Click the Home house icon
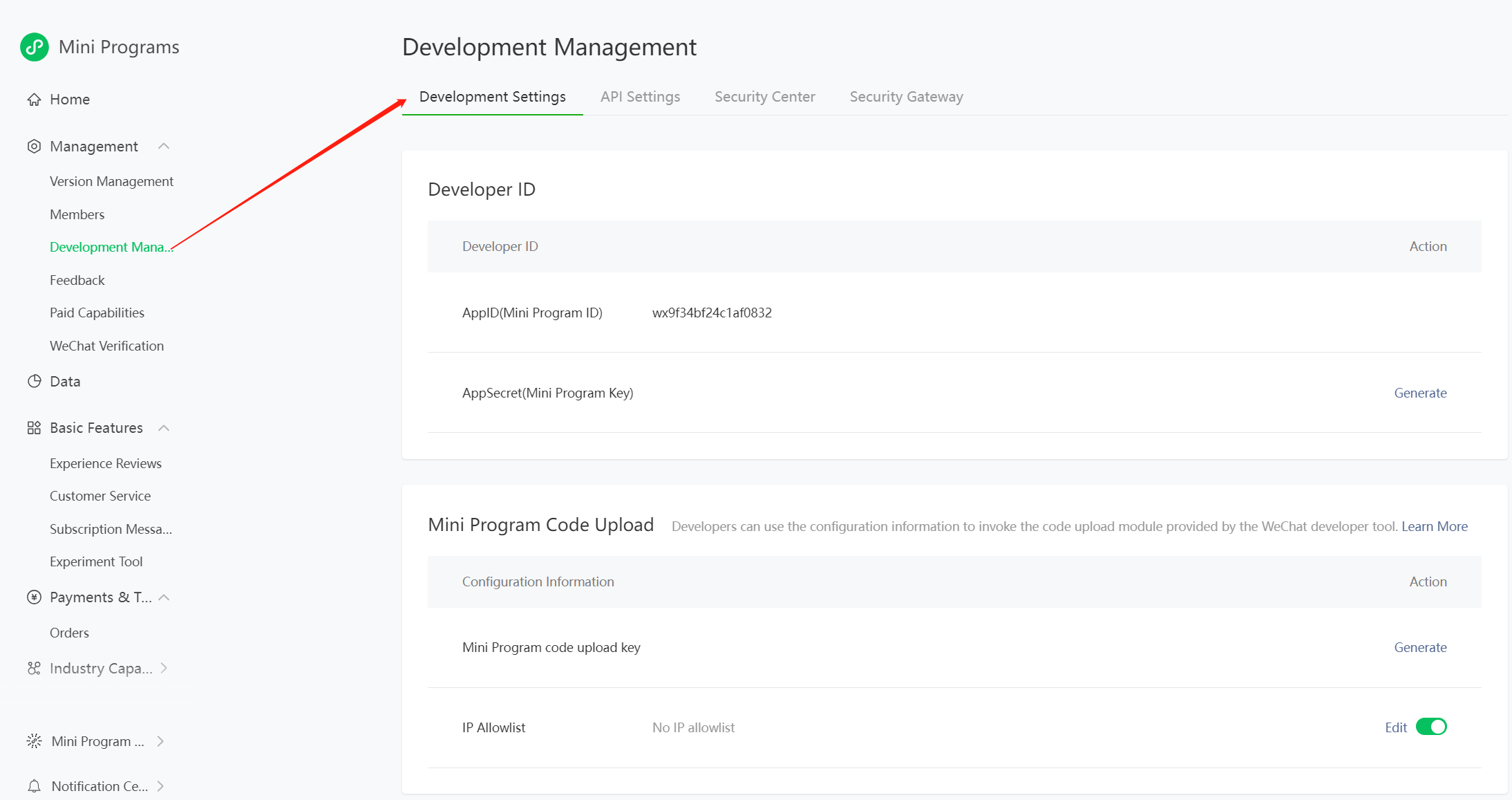The height and width of the screenshot is (800, 1512). click(34, 100)
